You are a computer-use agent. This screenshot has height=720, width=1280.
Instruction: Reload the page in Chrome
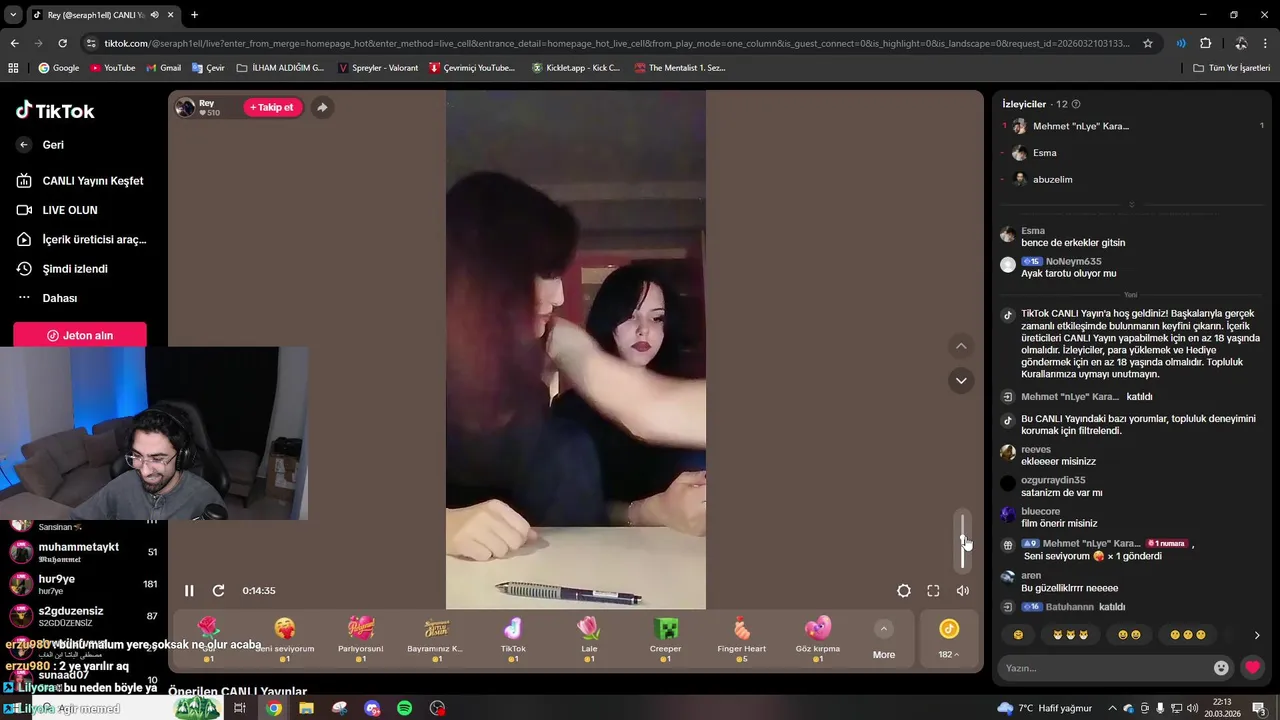pyautogui.click(x=62, y=43)
